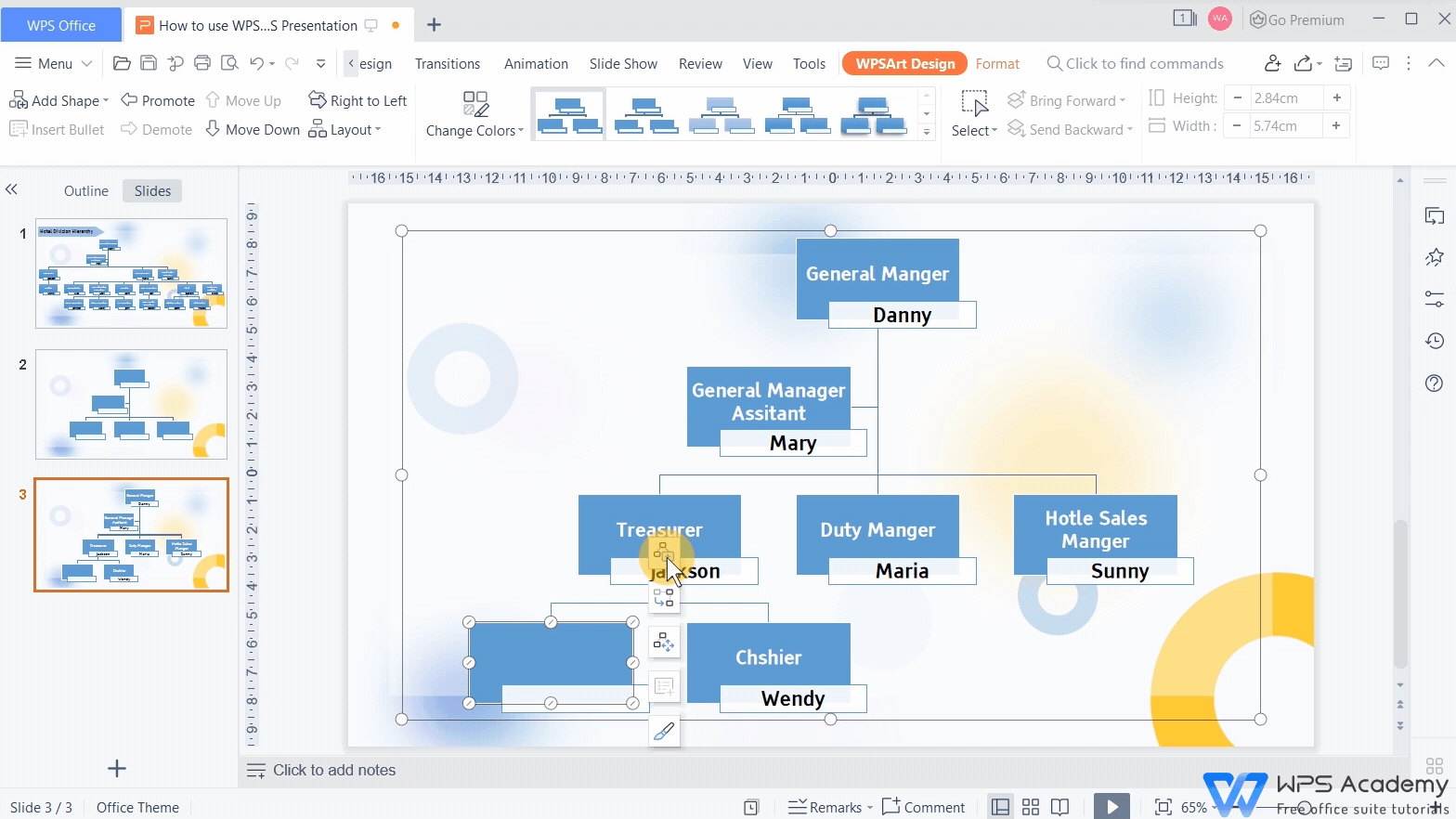This screenshot has width=1456, height=819.
Task: Click floating Add Shape icon near Jackson
Action: [663, 554]
